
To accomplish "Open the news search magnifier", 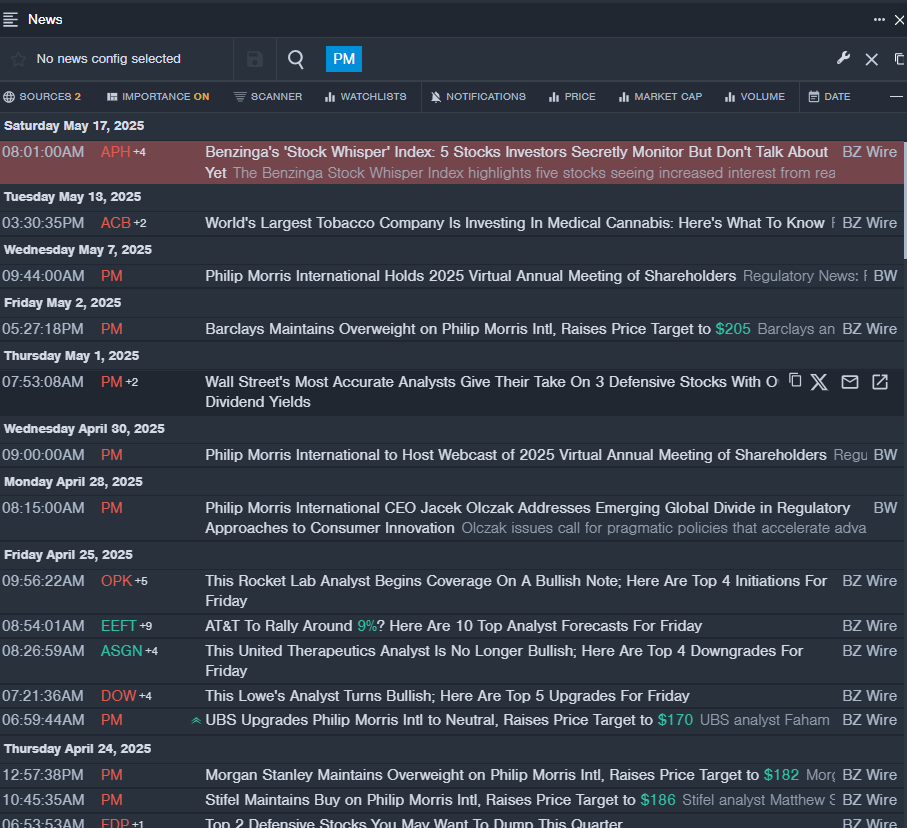I will pyautogui.click(x=296, y=59).
